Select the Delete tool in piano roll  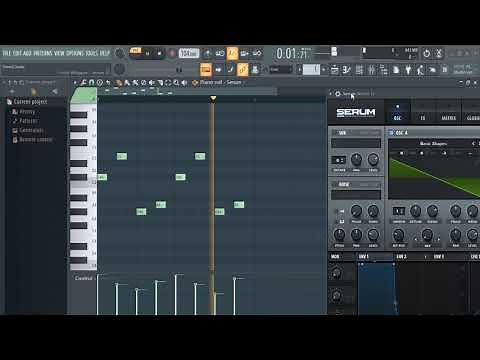pyautogui.click(x=143, y=82)
